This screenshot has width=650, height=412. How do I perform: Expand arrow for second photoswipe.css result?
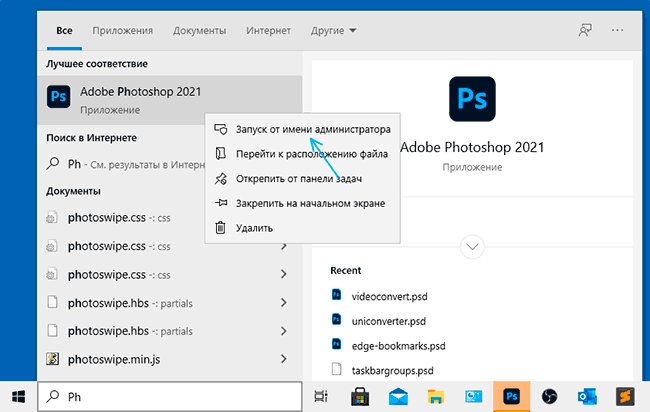[x=284, y=246]
